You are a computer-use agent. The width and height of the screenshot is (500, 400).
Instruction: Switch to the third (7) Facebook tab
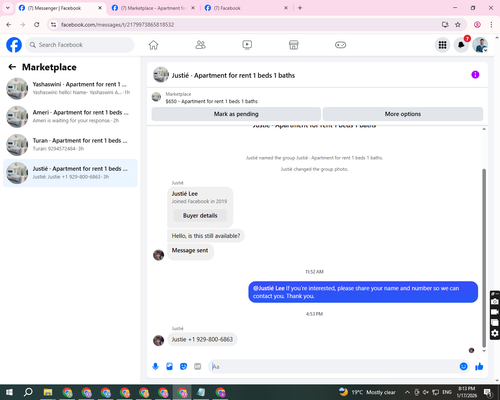247,8
